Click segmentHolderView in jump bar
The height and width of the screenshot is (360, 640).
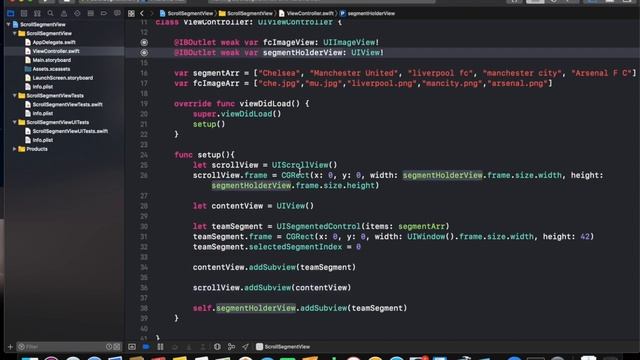point(367,13)
